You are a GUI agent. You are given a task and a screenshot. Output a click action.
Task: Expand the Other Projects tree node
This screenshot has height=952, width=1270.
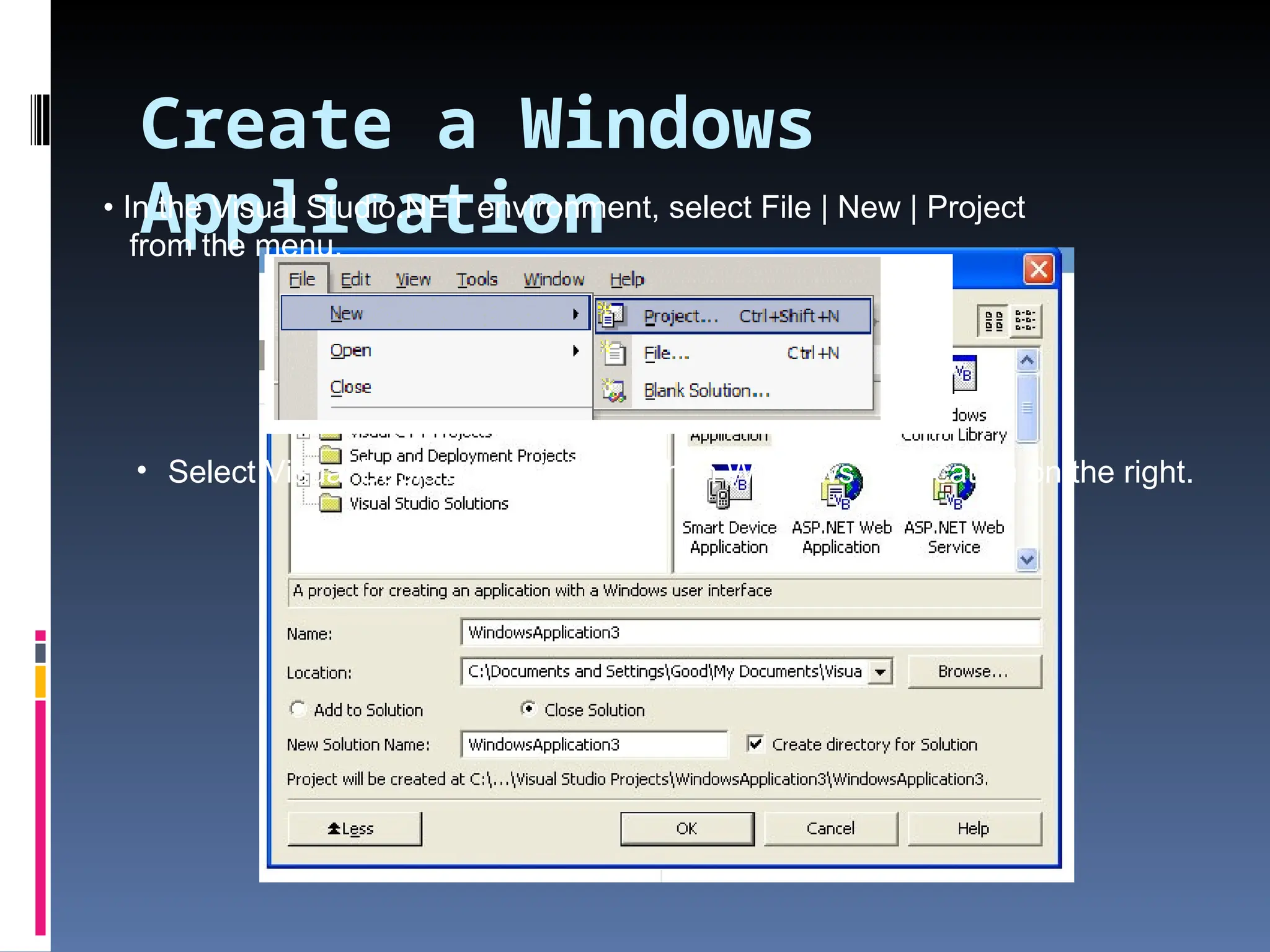[303, 480]
